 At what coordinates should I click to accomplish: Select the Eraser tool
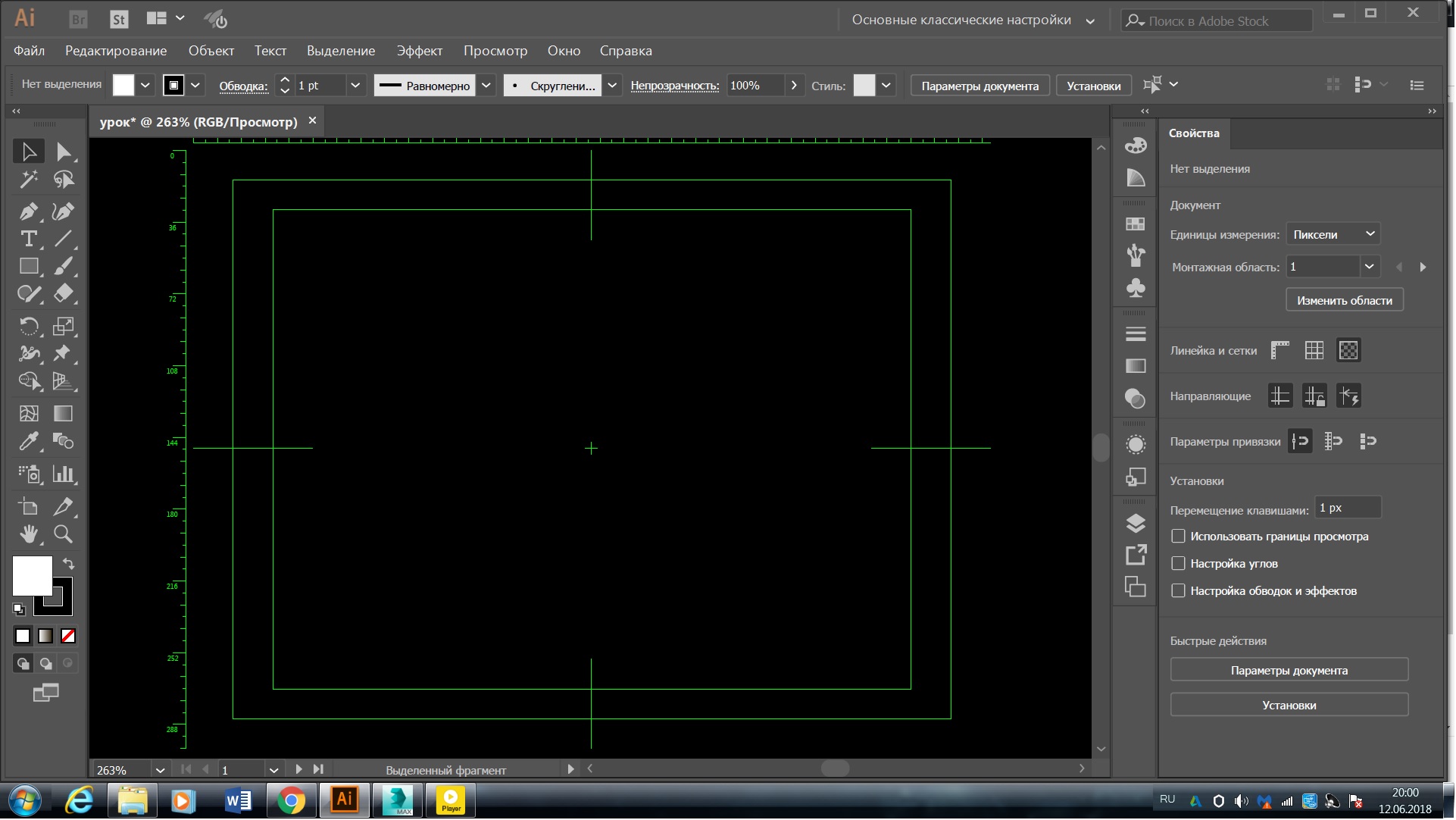64,293
